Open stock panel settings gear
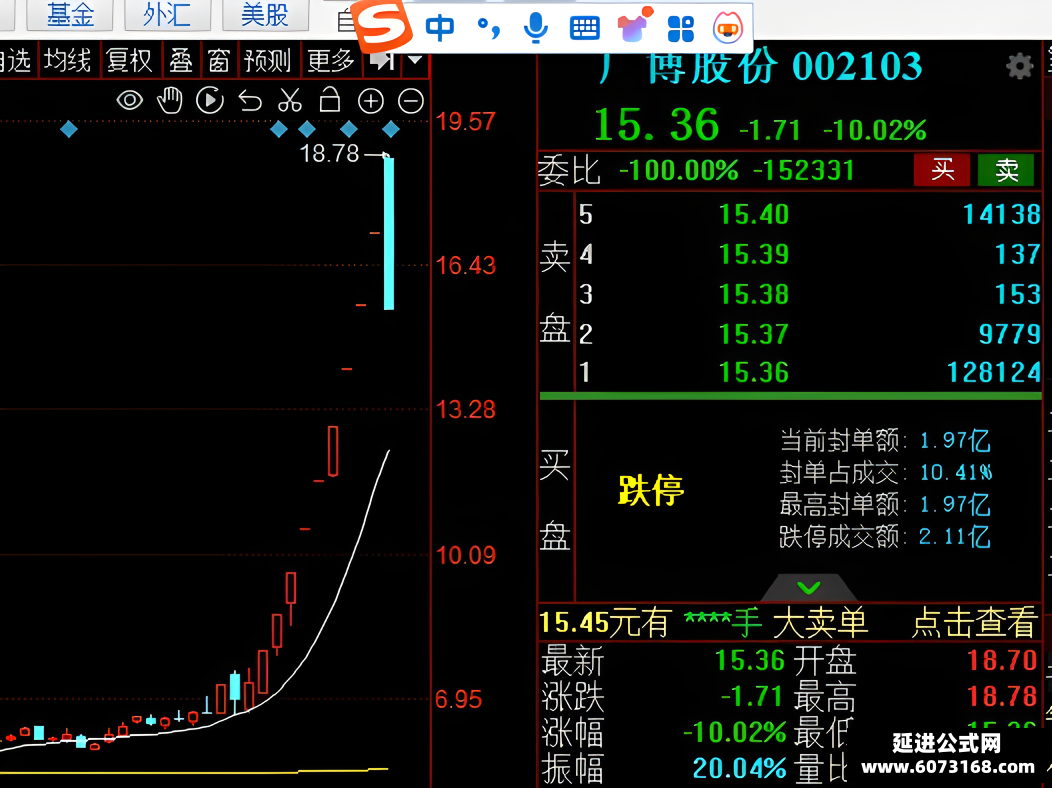This screenshot has width=1052, height=788. 1019,66
